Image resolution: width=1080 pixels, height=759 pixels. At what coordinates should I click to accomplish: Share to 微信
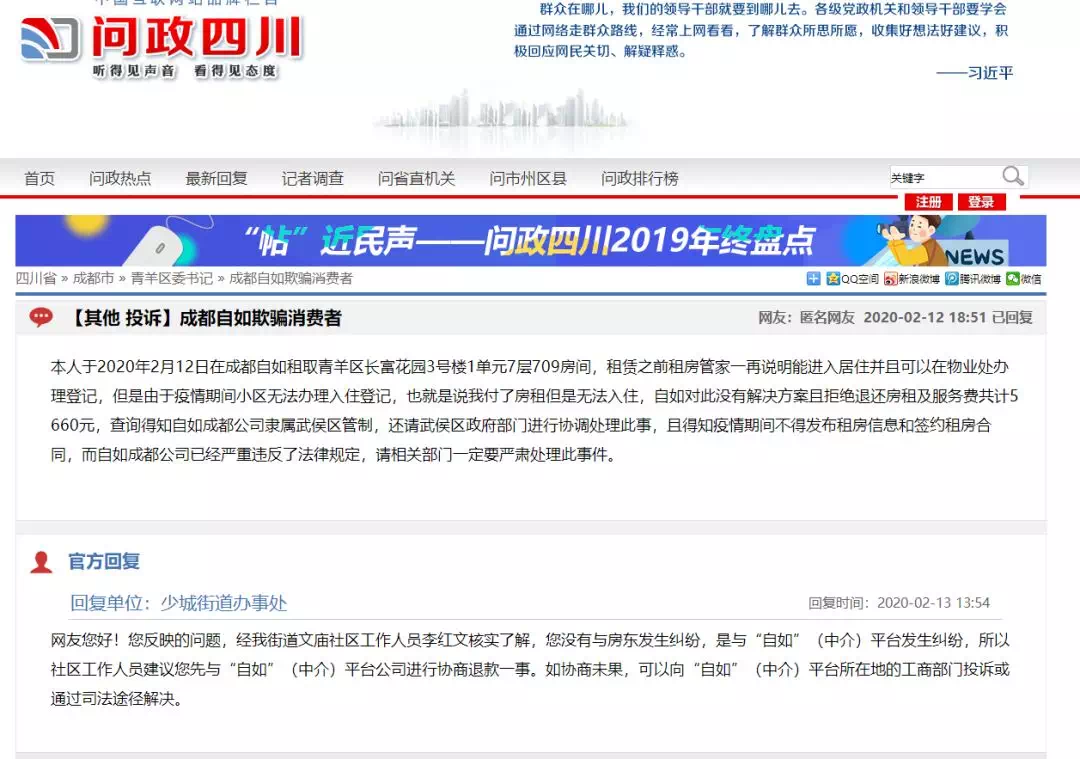(x=1024, y=278)
